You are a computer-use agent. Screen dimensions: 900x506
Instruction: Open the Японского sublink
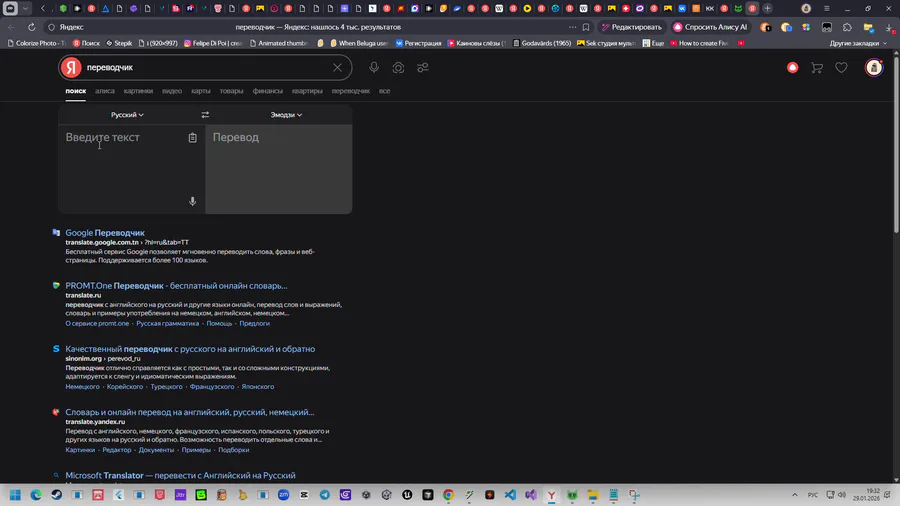tap(258, 387)
